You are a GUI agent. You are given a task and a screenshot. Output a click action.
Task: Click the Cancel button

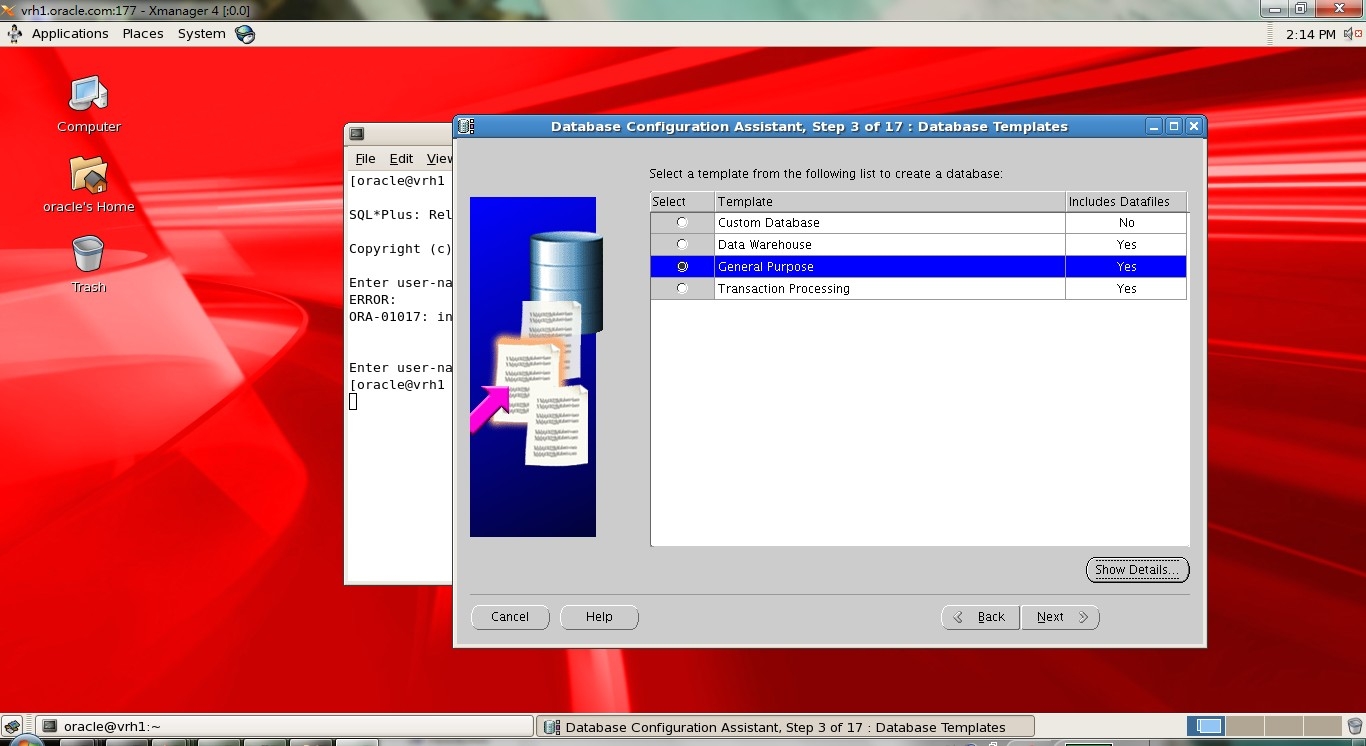pos(510,617)
